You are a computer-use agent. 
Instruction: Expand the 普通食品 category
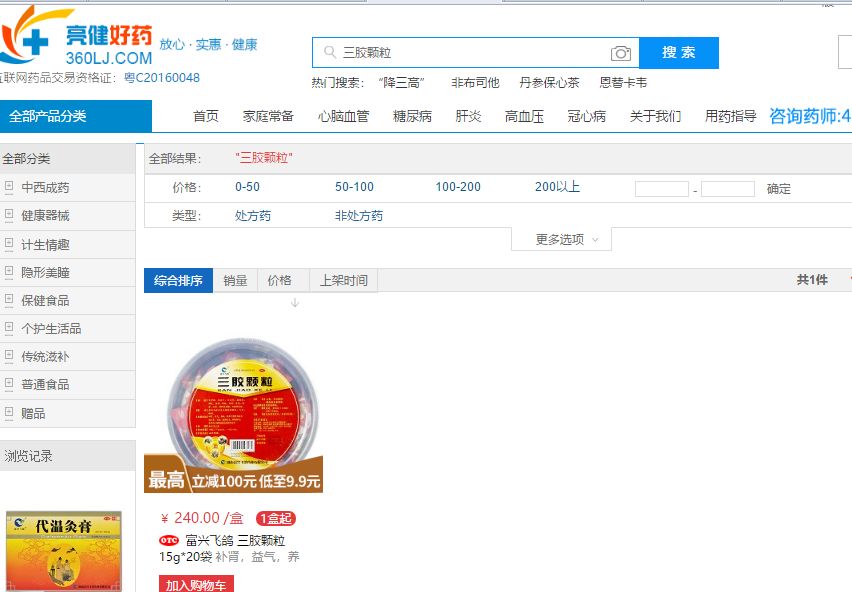[9, 384]
